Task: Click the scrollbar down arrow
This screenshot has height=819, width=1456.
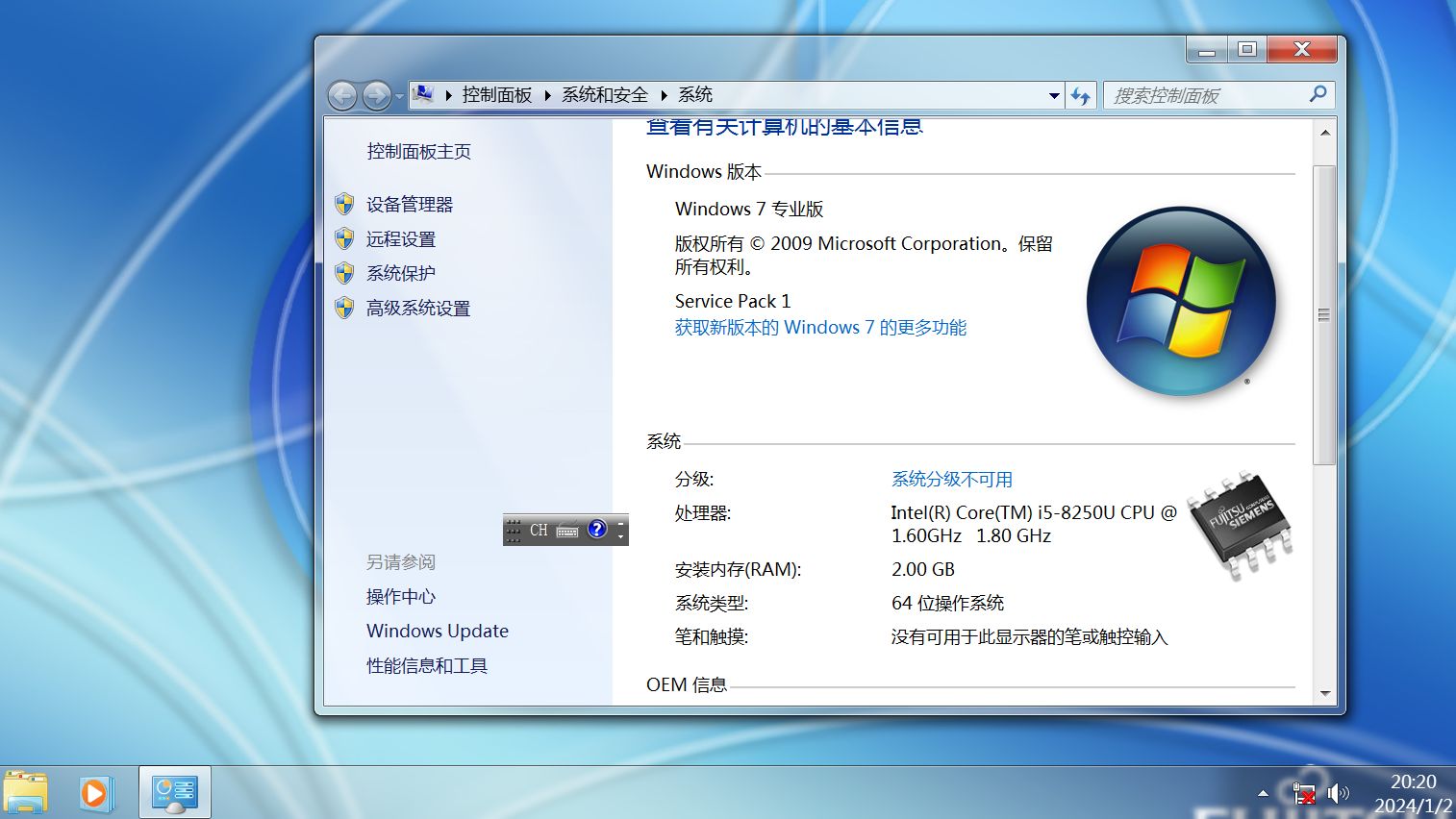Action: click(x=1325, y=693)
